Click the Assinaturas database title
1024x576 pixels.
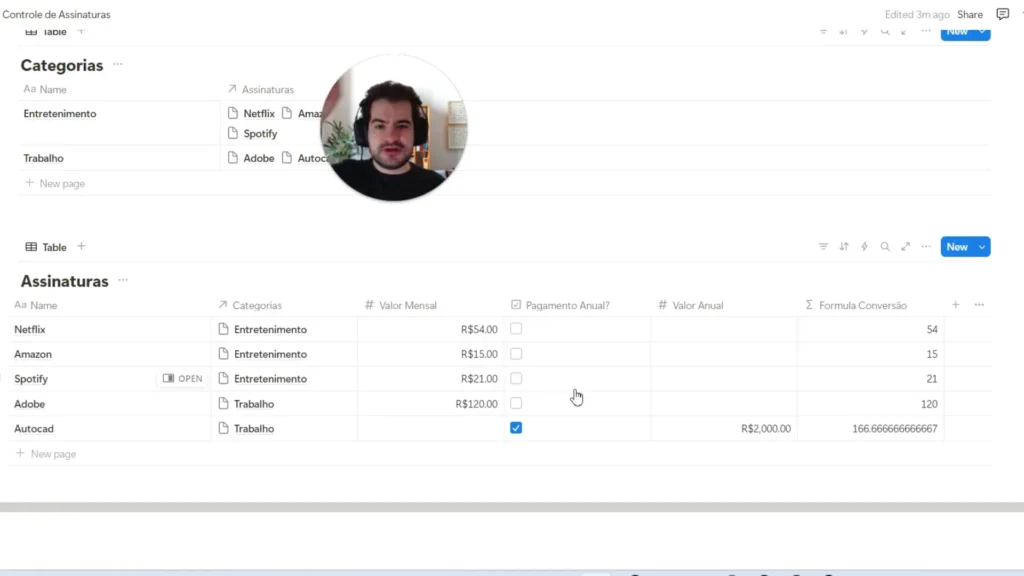[x=65, y=281]
